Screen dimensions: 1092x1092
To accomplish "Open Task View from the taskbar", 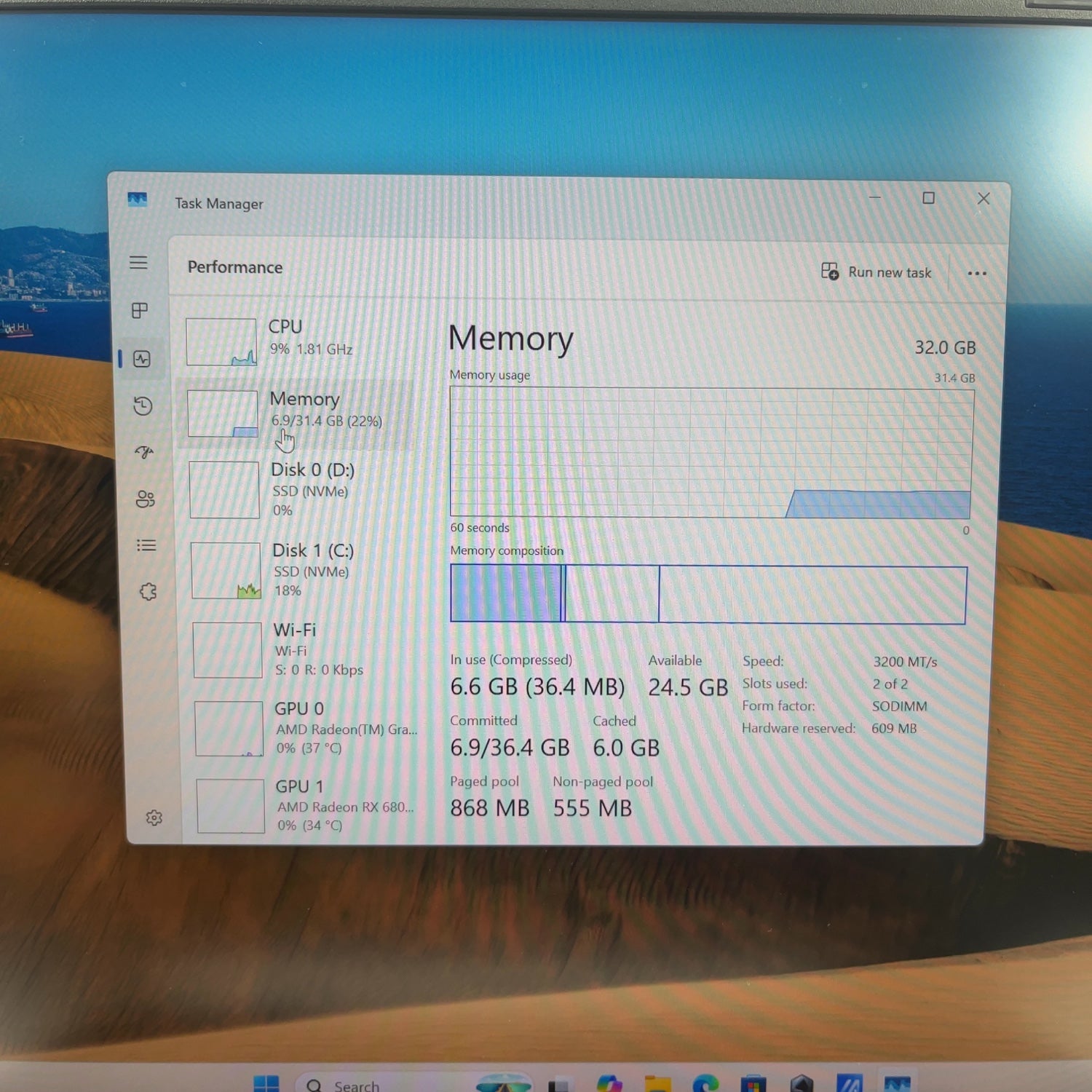I will coord(558,1085).
